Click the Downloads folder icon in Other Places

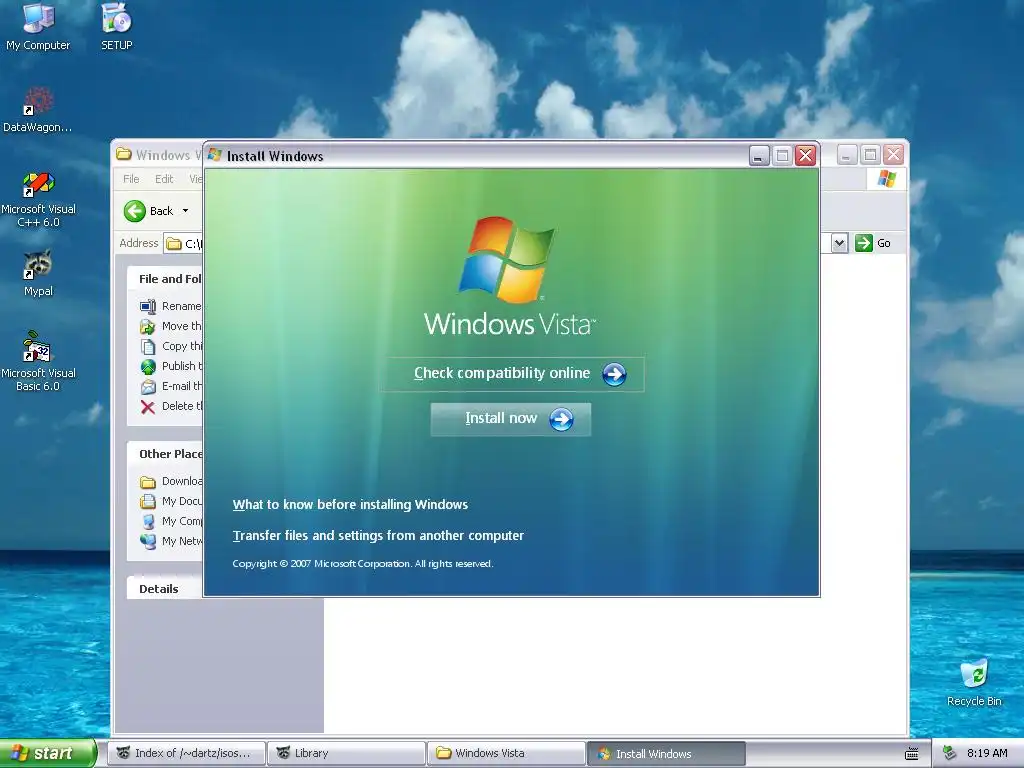148,482
